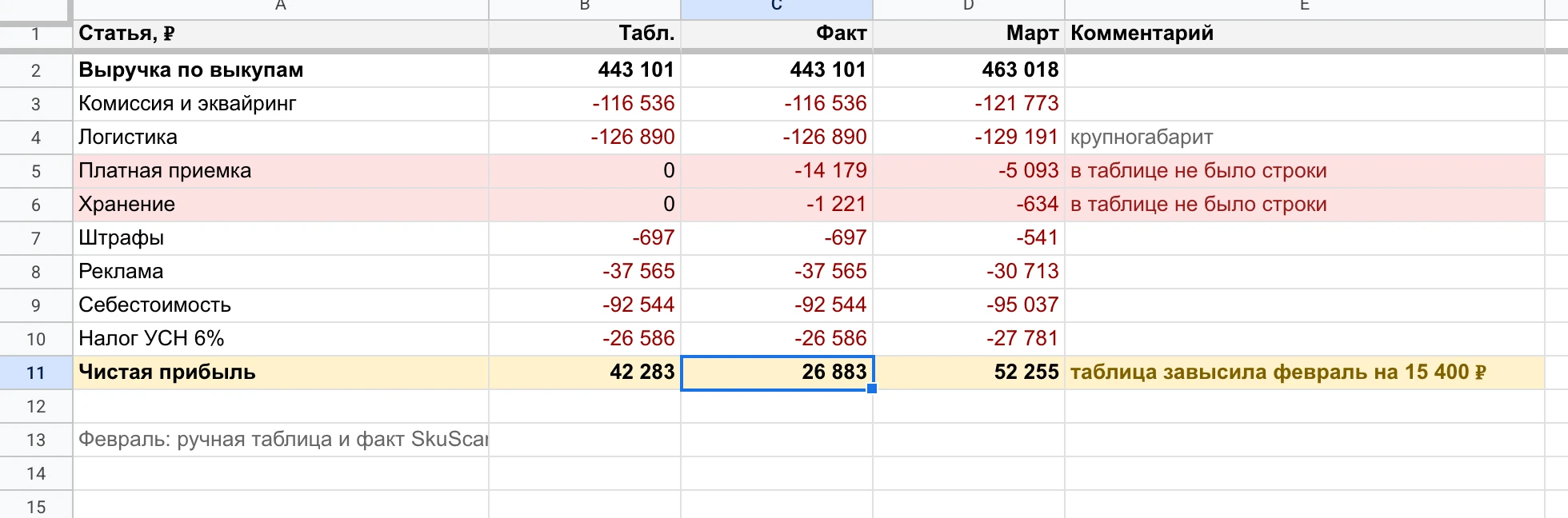
Task: Click the column A header
Action: click(281, 8)
